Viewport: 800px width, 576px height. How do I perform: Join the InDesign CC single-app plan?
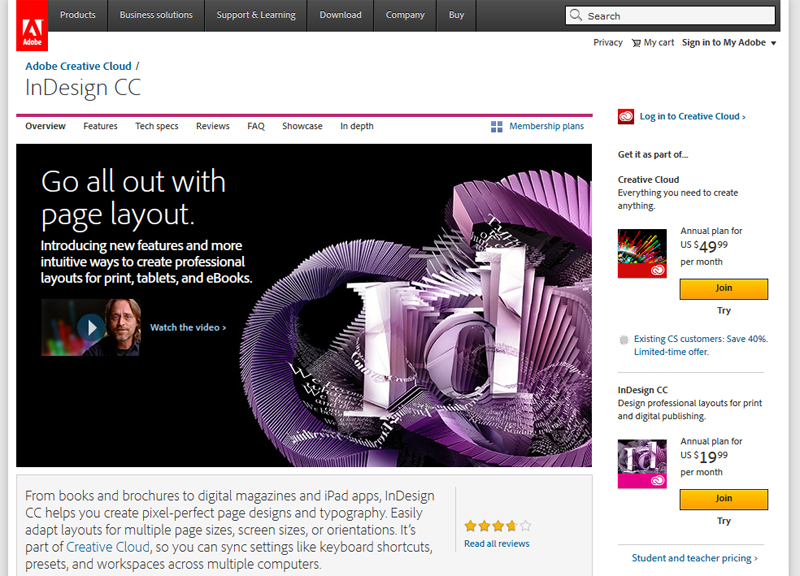coord(723,499)
